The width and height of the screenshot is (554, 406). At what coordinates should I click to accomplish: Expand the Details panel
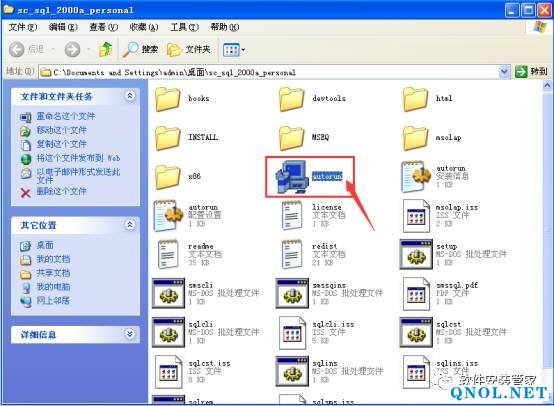[x=130, y=334]
